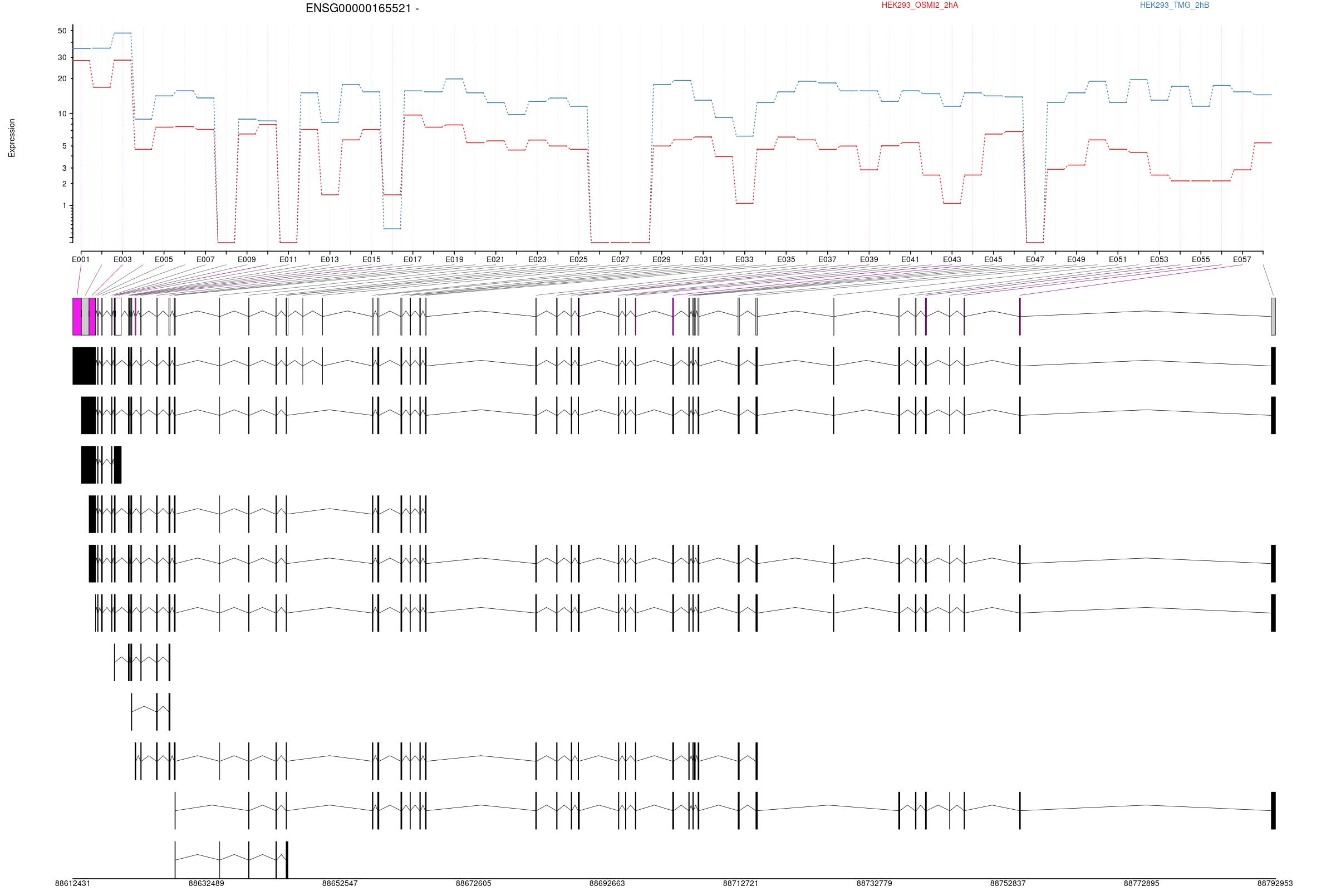Click exon label E049
The width and height of the screenshot is (1336, 896).
[1076, 259]
